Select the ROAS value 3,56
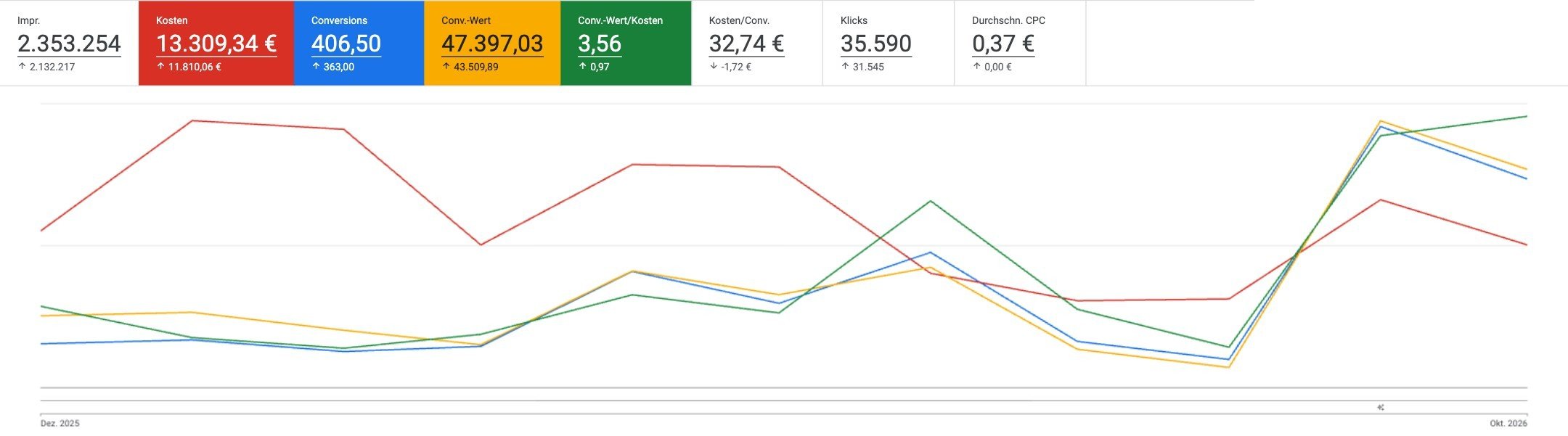1568x436 pixels. click(600, 44)
